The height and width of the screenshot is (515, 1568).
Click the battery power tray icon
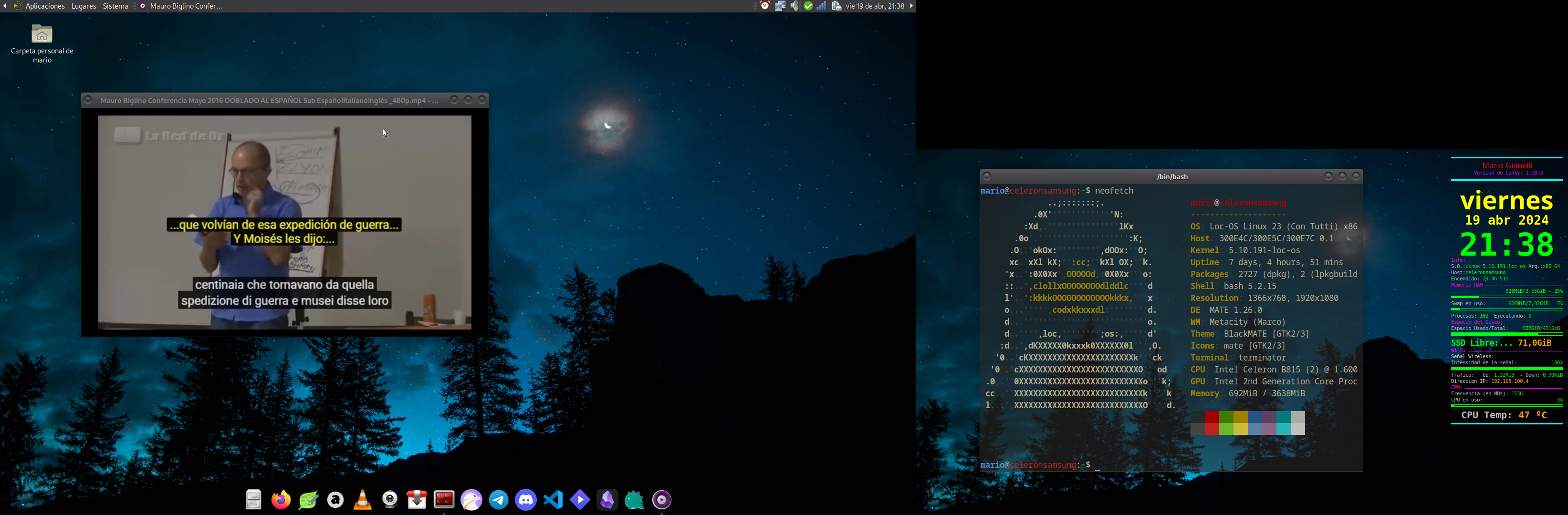pos(836,6)
